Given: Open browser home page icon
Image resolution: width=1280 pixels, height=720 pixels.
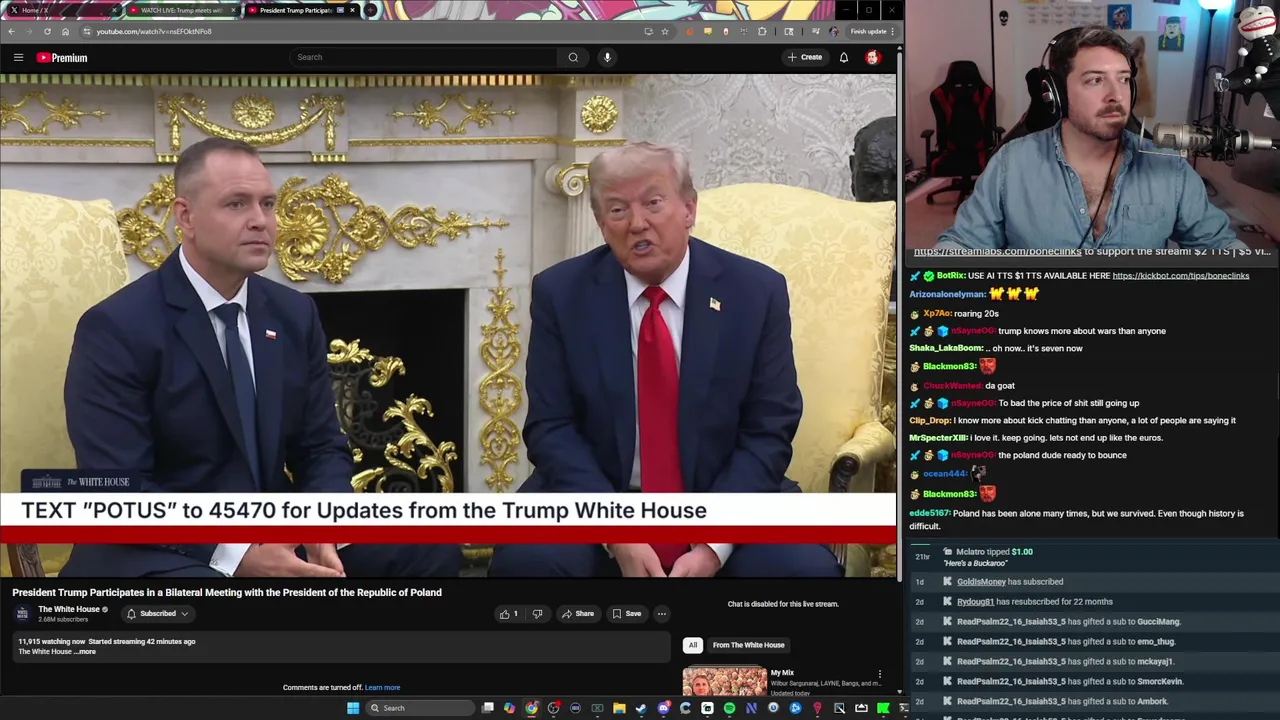Looking at the screenshot, I should point(65,31).
